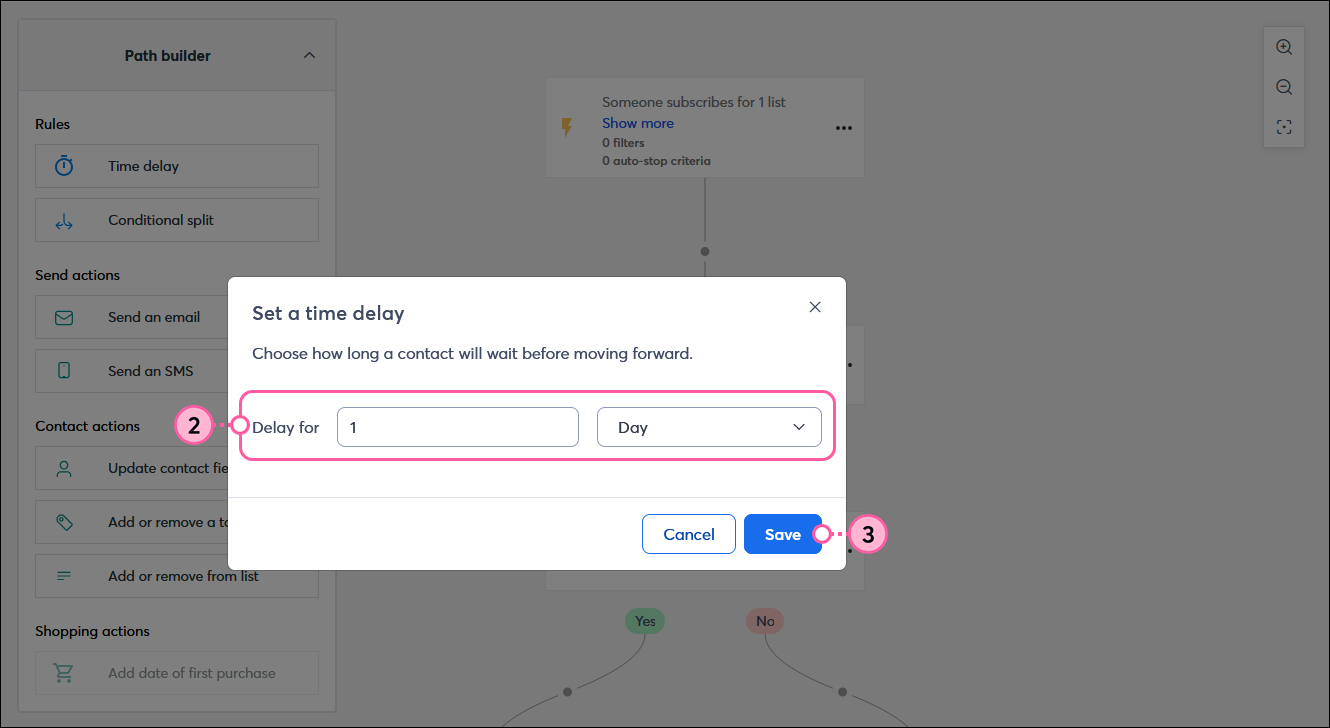Image resolution: width=1330 pixels, height=728 pixels.
Task: Click the shopping cart first purchase icon
Action: 62,672
